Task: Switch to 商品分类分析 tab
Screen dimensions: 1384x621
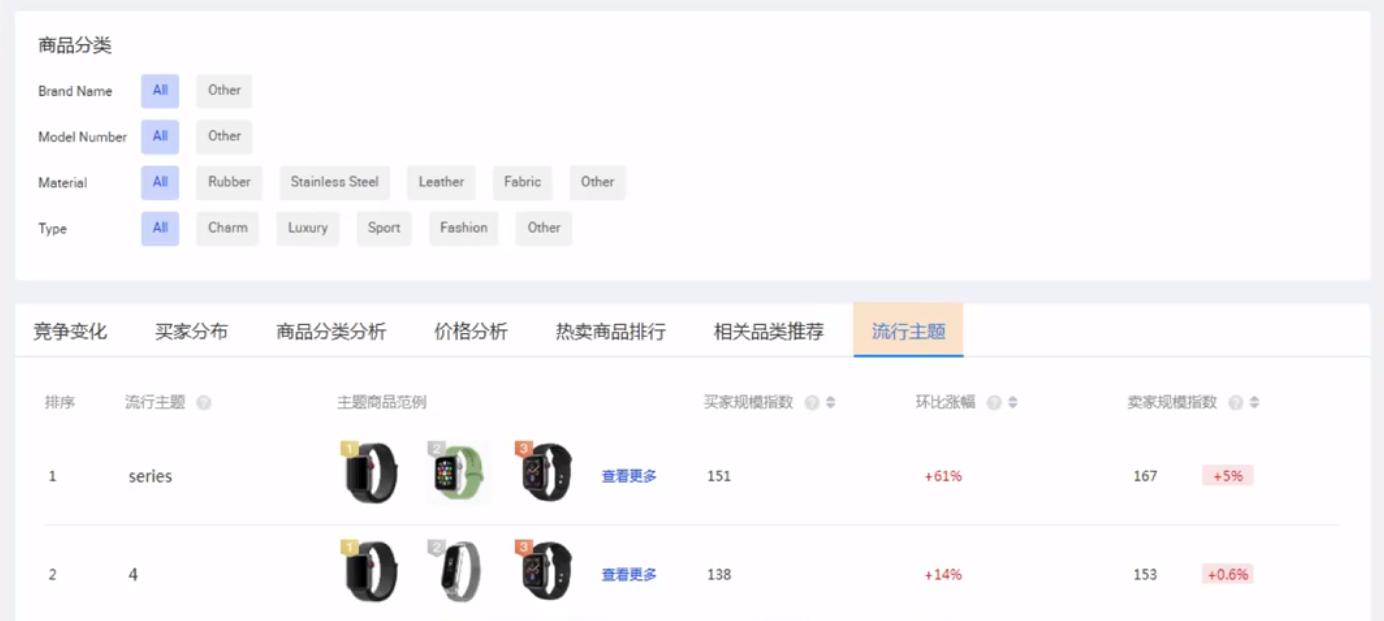Action: tap(331, 331)
